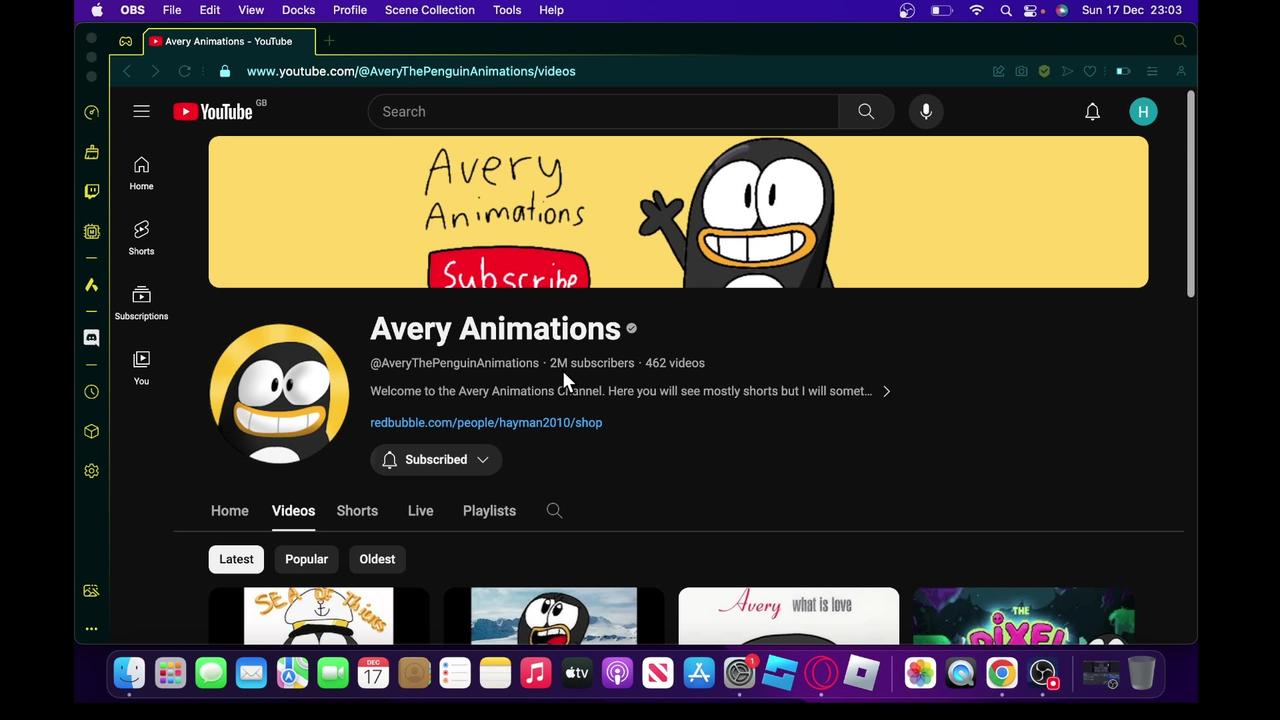The height and width of the screenshot is (720, 1280).
Task: Open the Discord panel in the browser sidebar
Action: 91,337
